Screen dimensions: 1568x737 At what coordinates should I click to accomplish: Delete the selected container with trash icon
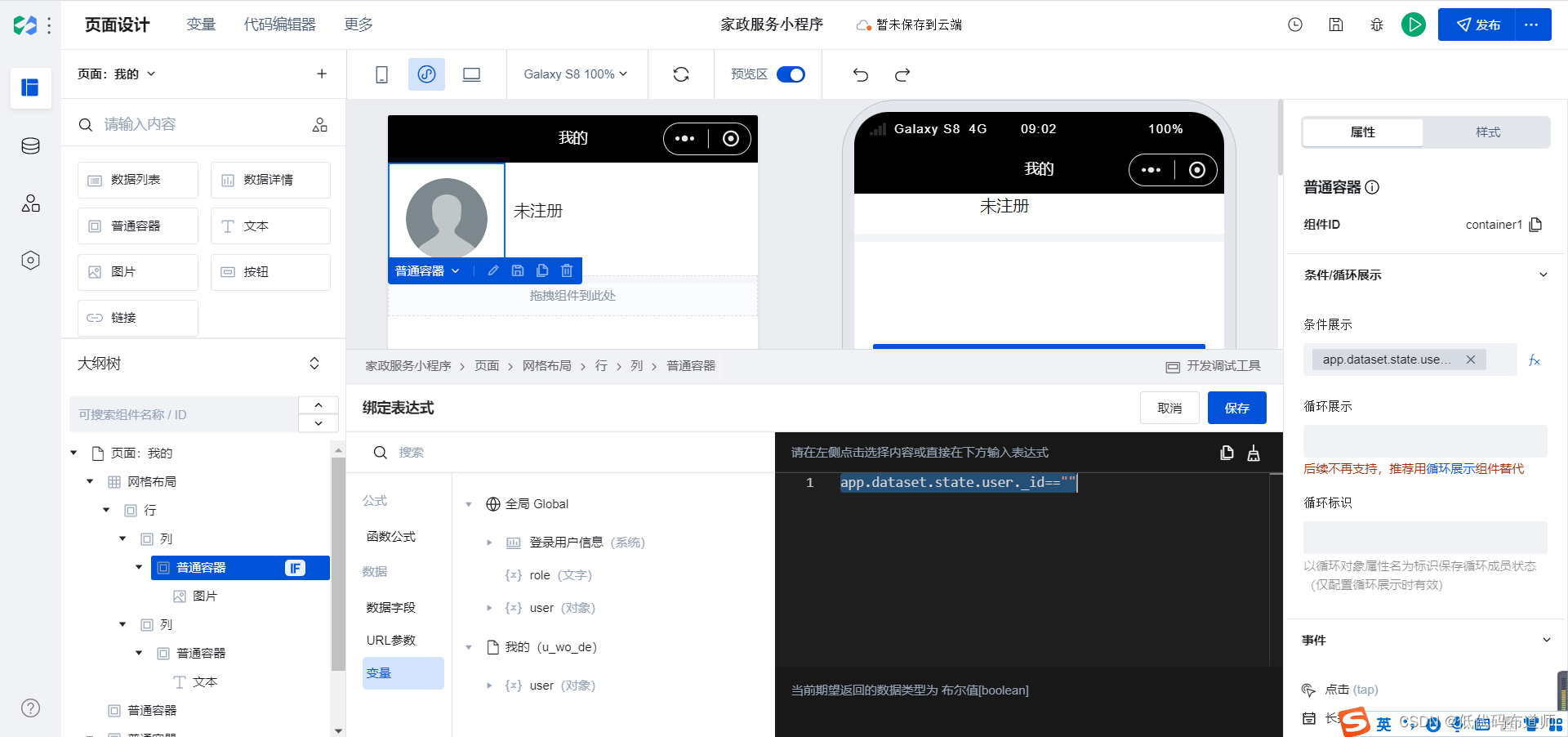pyautogui.click(x=567, y=270)
